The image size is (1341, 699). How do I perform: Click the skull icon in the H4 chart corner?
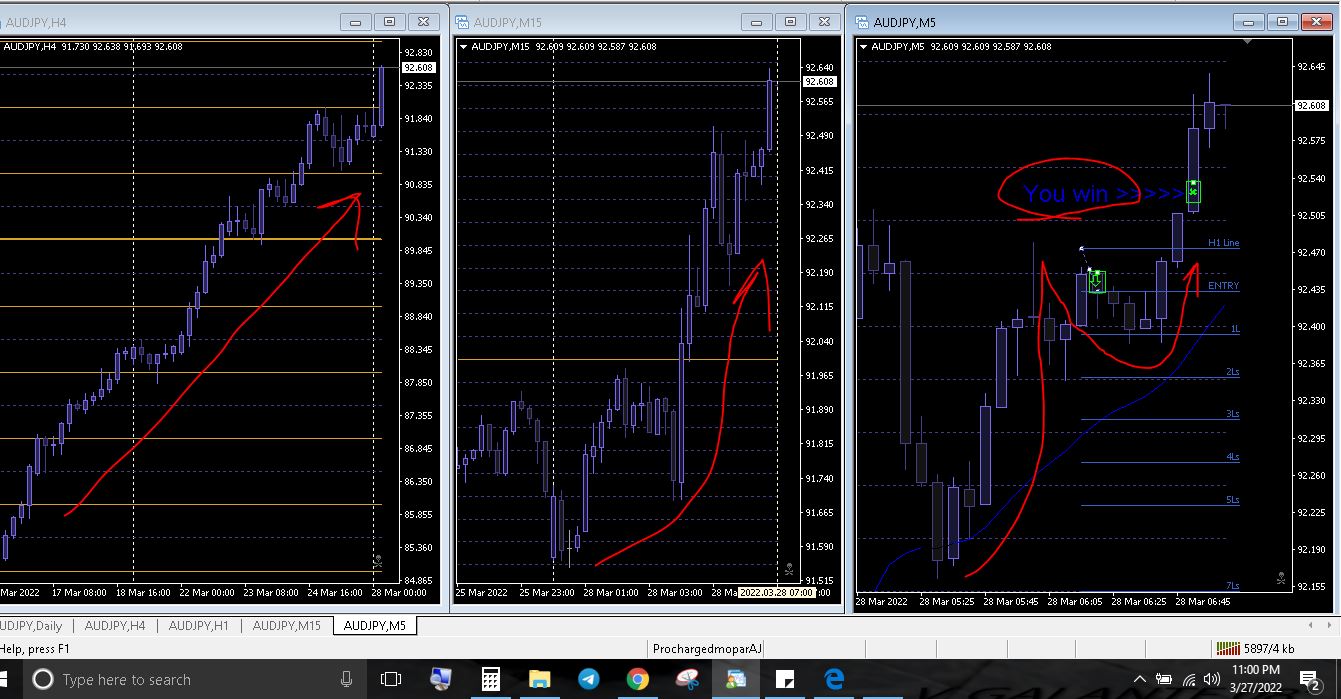tap(377, 564)
